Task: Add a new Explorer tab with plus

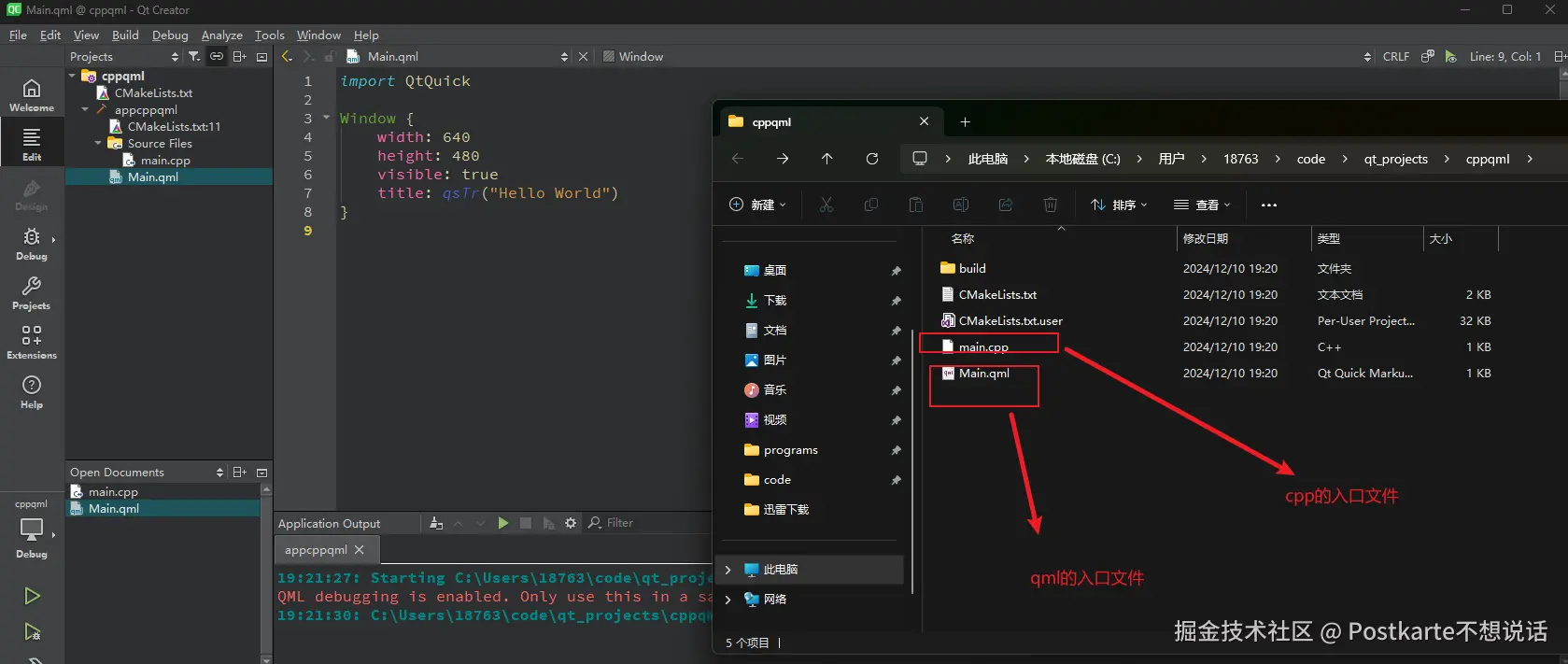Action: [965, 121]
